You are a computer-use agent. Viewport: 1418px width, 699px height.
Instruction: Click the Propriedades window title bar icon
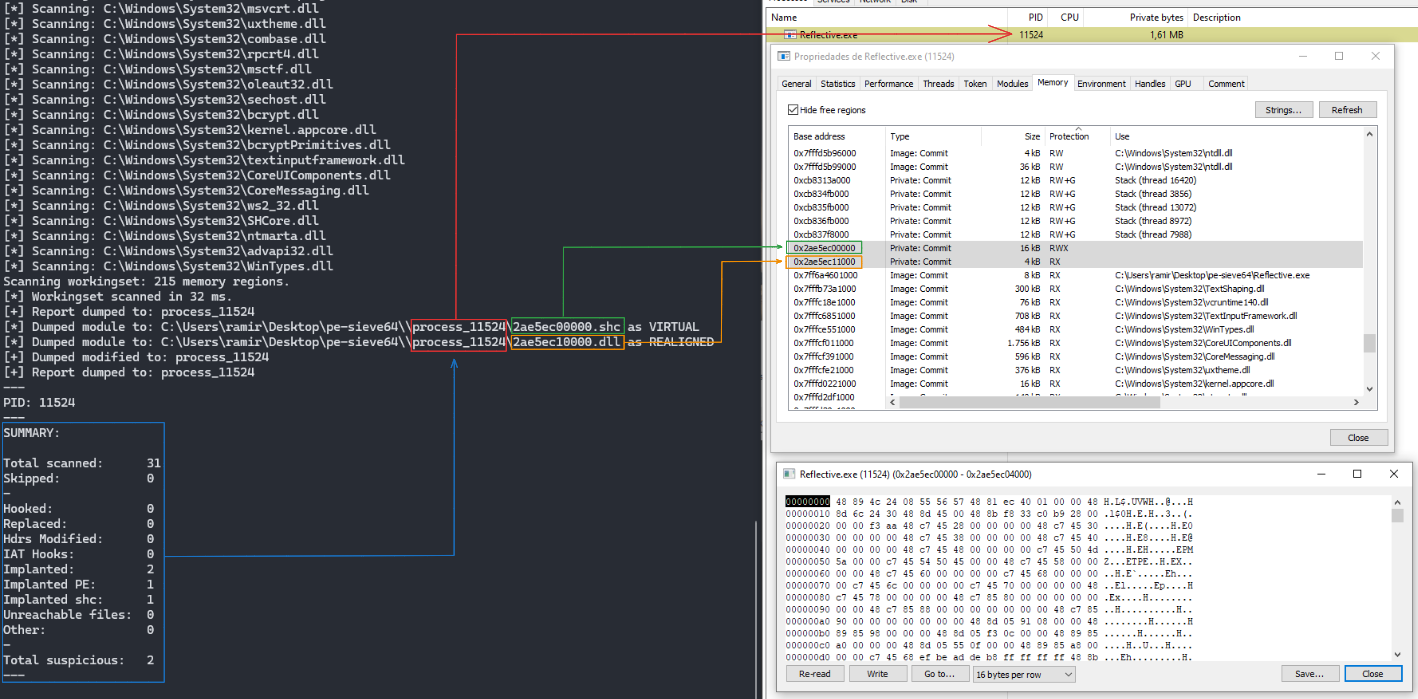[x=784, y=57]
